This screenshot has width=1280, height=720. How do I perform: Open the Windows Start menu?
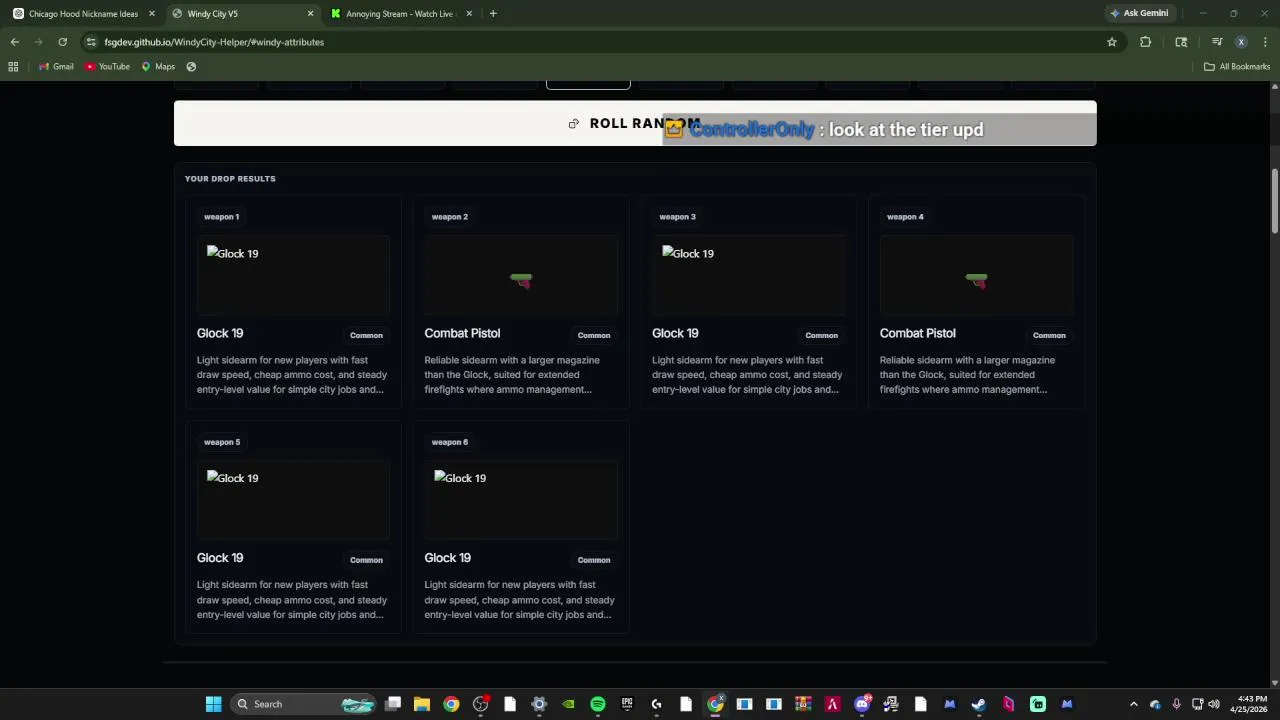(213, 704)
